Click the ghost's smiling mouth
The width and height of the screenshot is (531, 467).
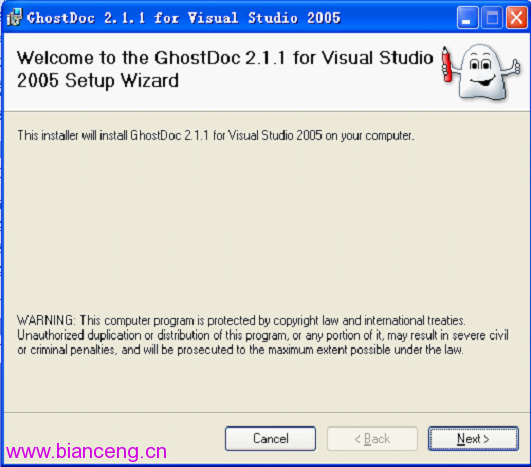pyautogui.click(x=482, y=81)
